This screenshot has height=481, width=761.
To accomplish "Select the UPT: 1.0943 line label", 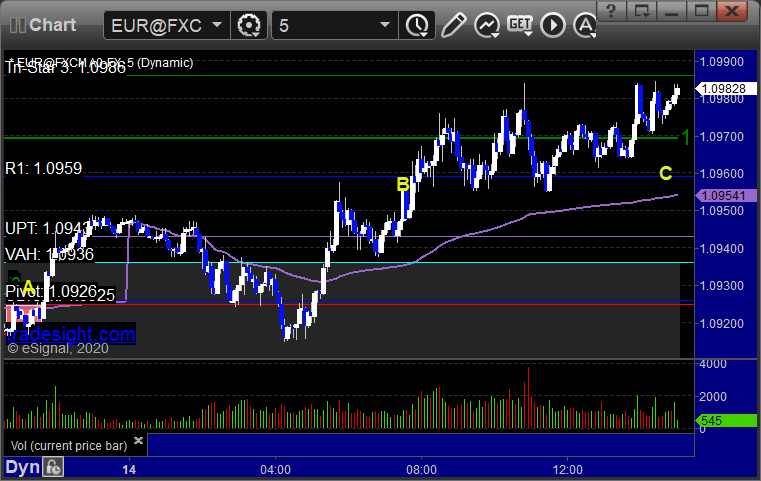I will (x=48, y=228).
